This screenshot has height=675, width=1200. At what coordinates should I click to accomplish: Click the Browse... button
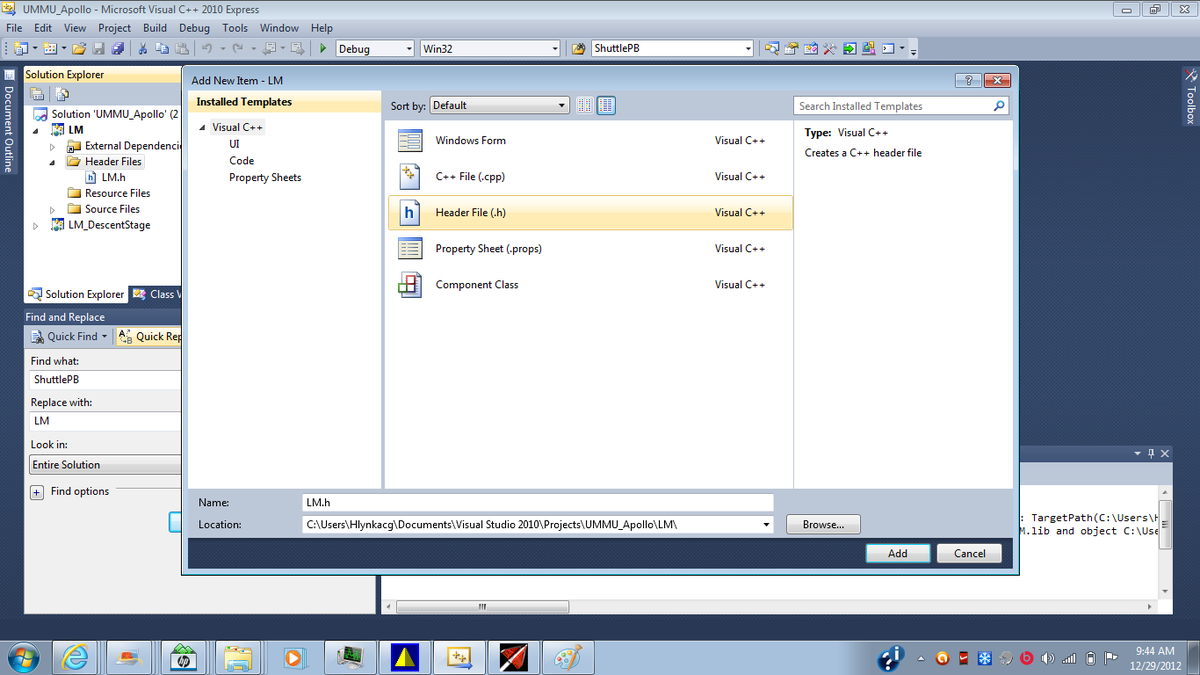click(823, 524)
